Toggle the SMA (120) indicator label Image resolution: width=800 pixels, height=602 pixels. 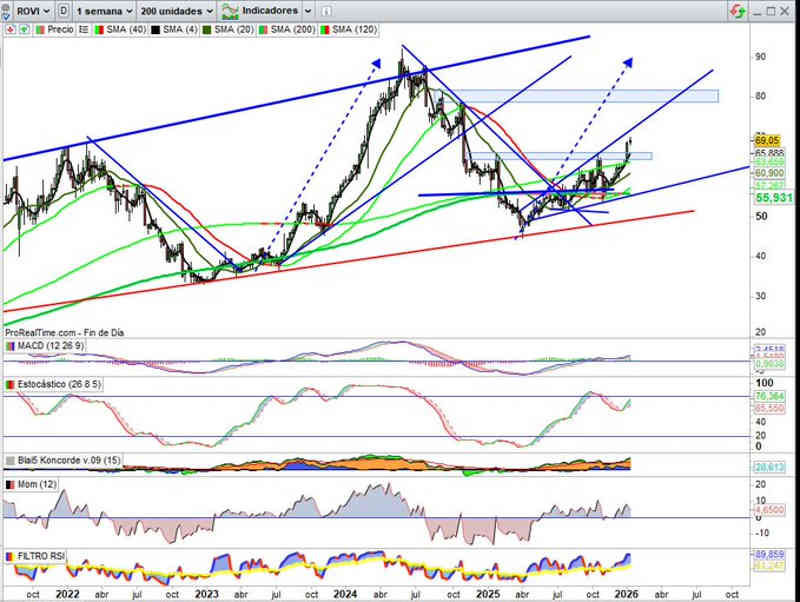pos(357,30)
